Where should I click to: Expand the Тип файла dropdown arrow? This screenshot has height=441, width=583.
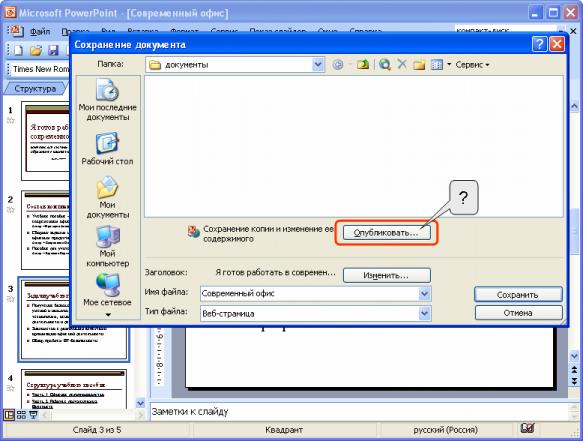tap(425, 313)
